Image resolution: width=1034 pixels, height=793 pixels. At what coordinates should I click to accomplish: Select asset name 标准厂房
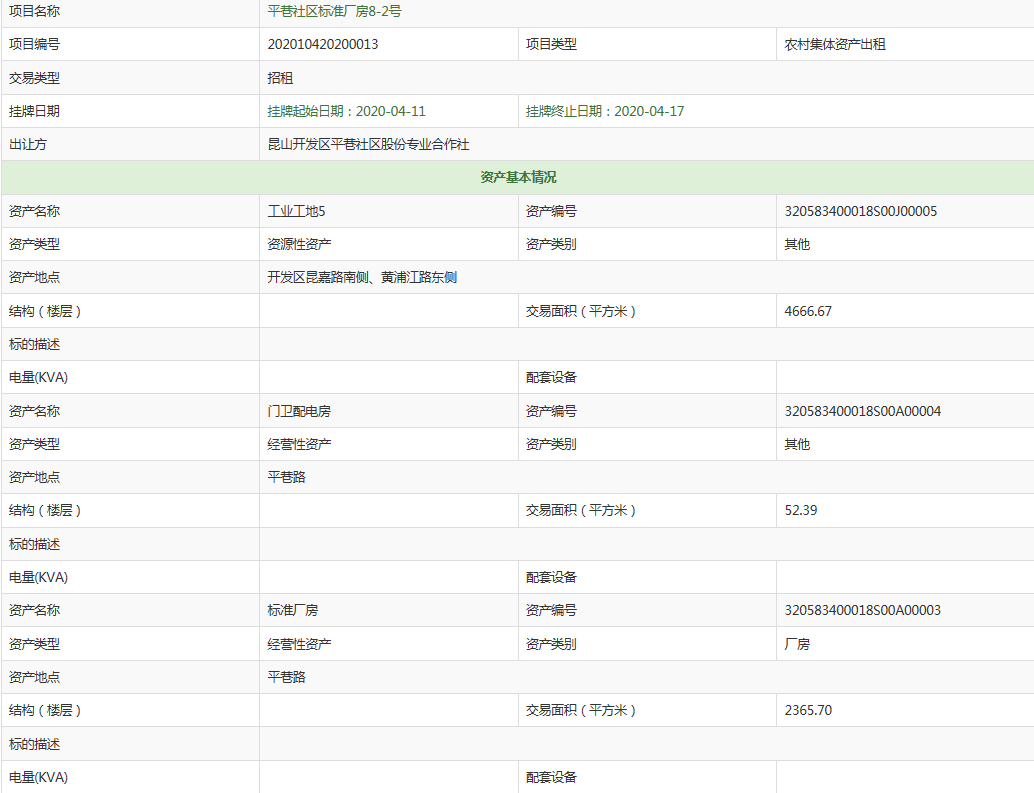(x=293, y=610)
